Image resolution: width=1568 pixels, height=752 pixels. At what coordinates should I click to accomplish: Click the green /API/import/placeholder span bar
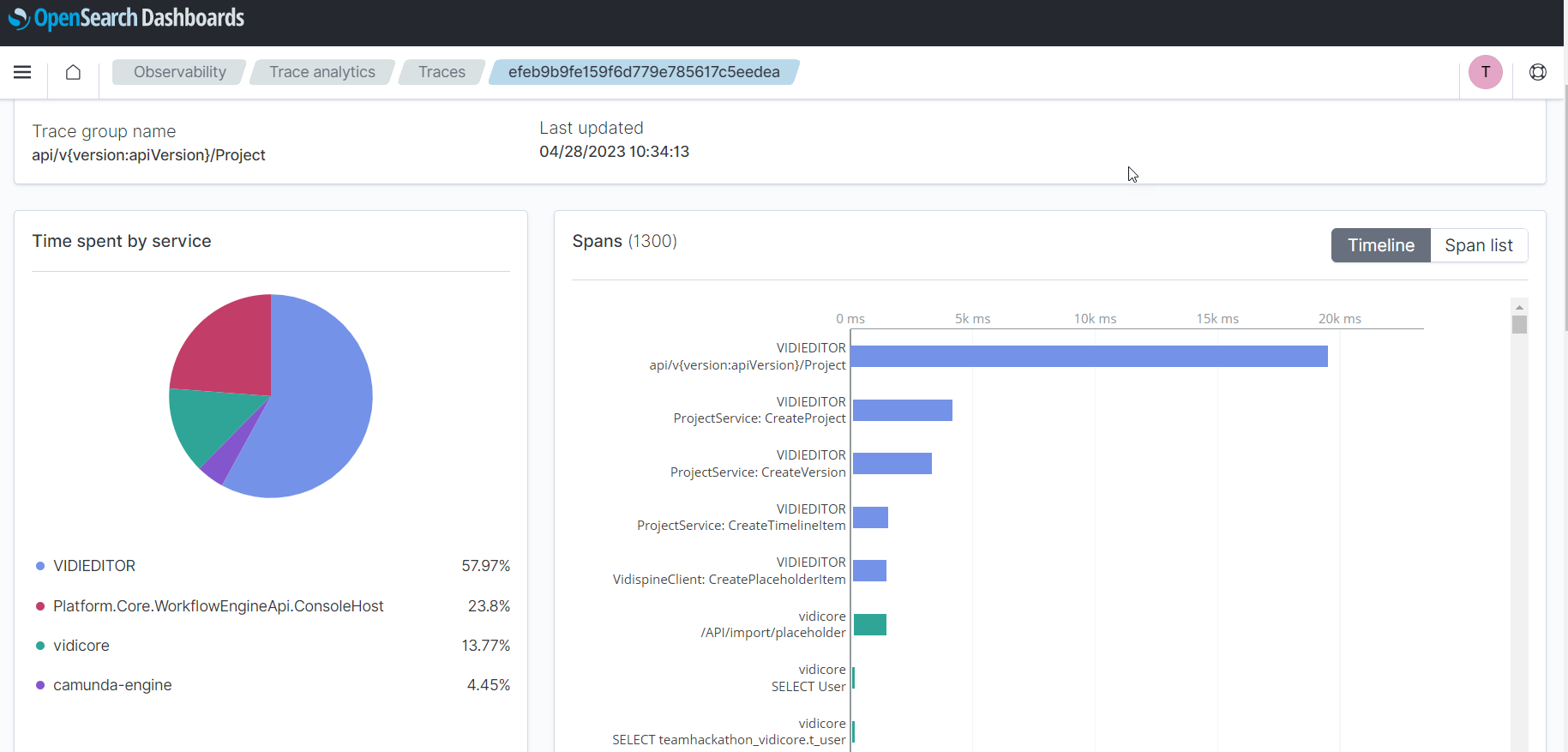coord(869,624)
